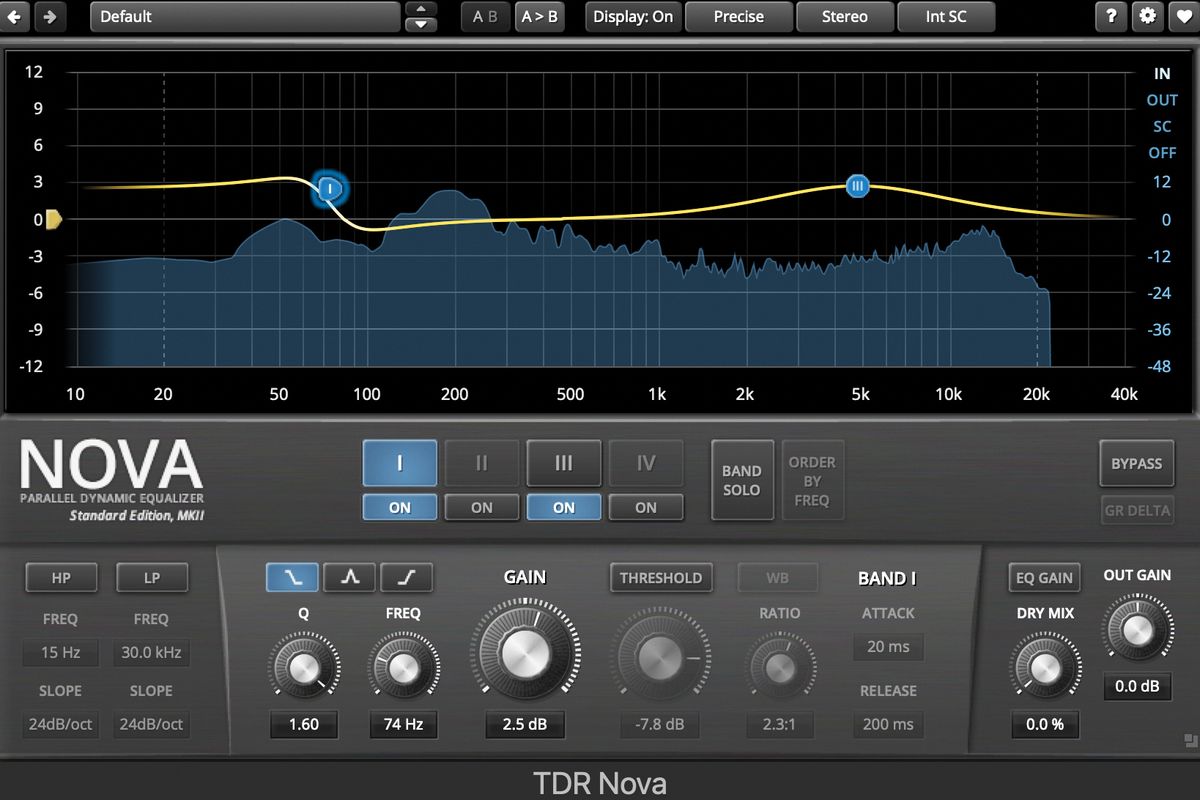Viewport: 1200px width, 800px height.
Task: Activate BAND SOLO mode
Action: [x=742, y=480]
